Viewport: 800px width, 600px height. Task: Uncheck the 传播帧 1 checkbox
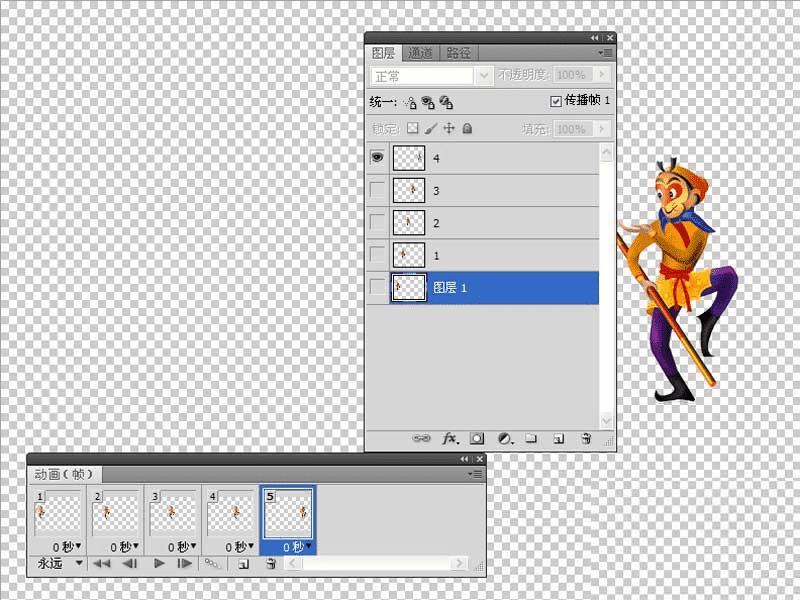556,101
